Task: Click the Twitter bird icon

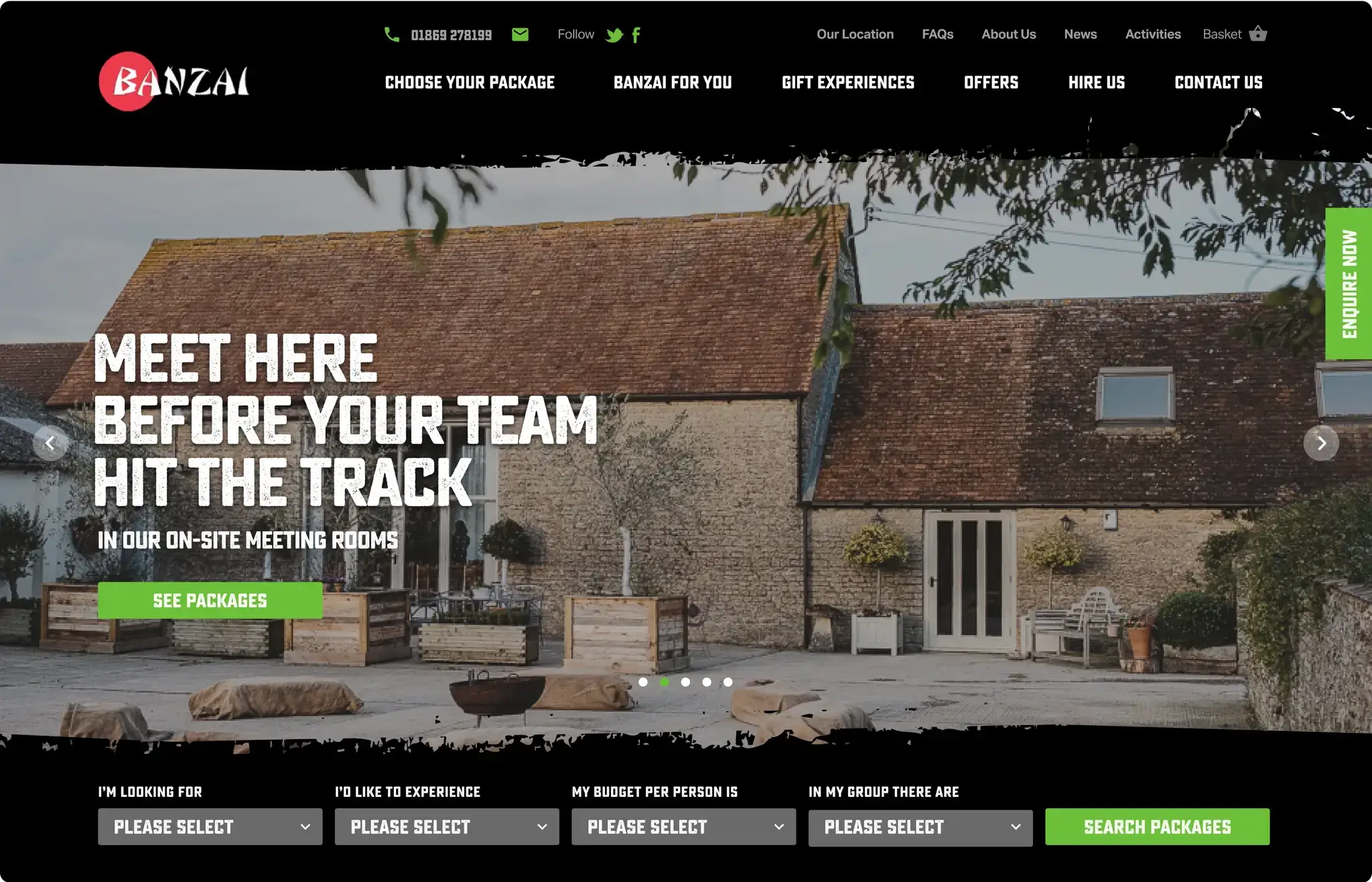Action: coord(614,34)
